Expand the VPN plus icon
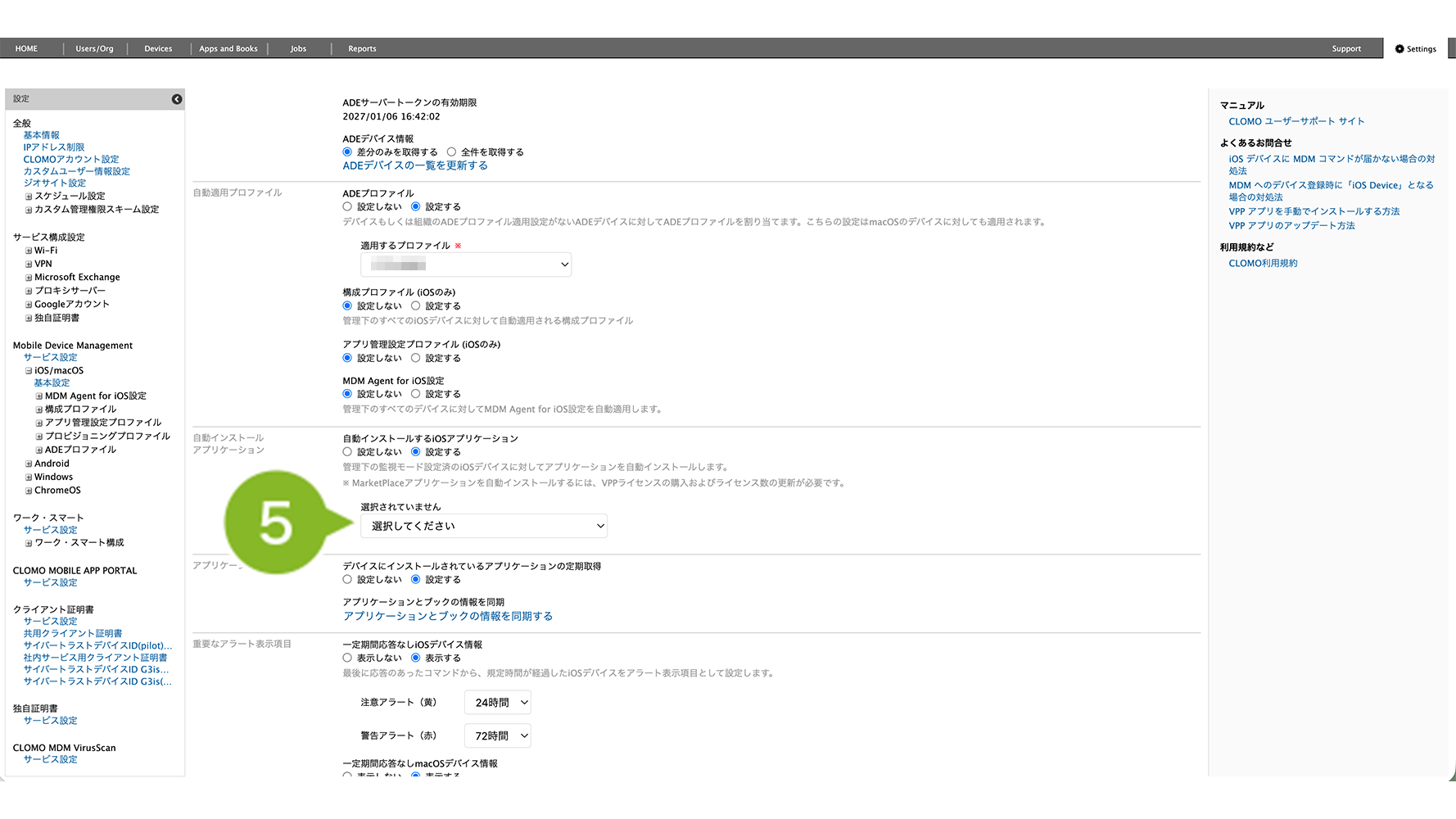This screenshot has height=819, width=1456. (29, 265)
